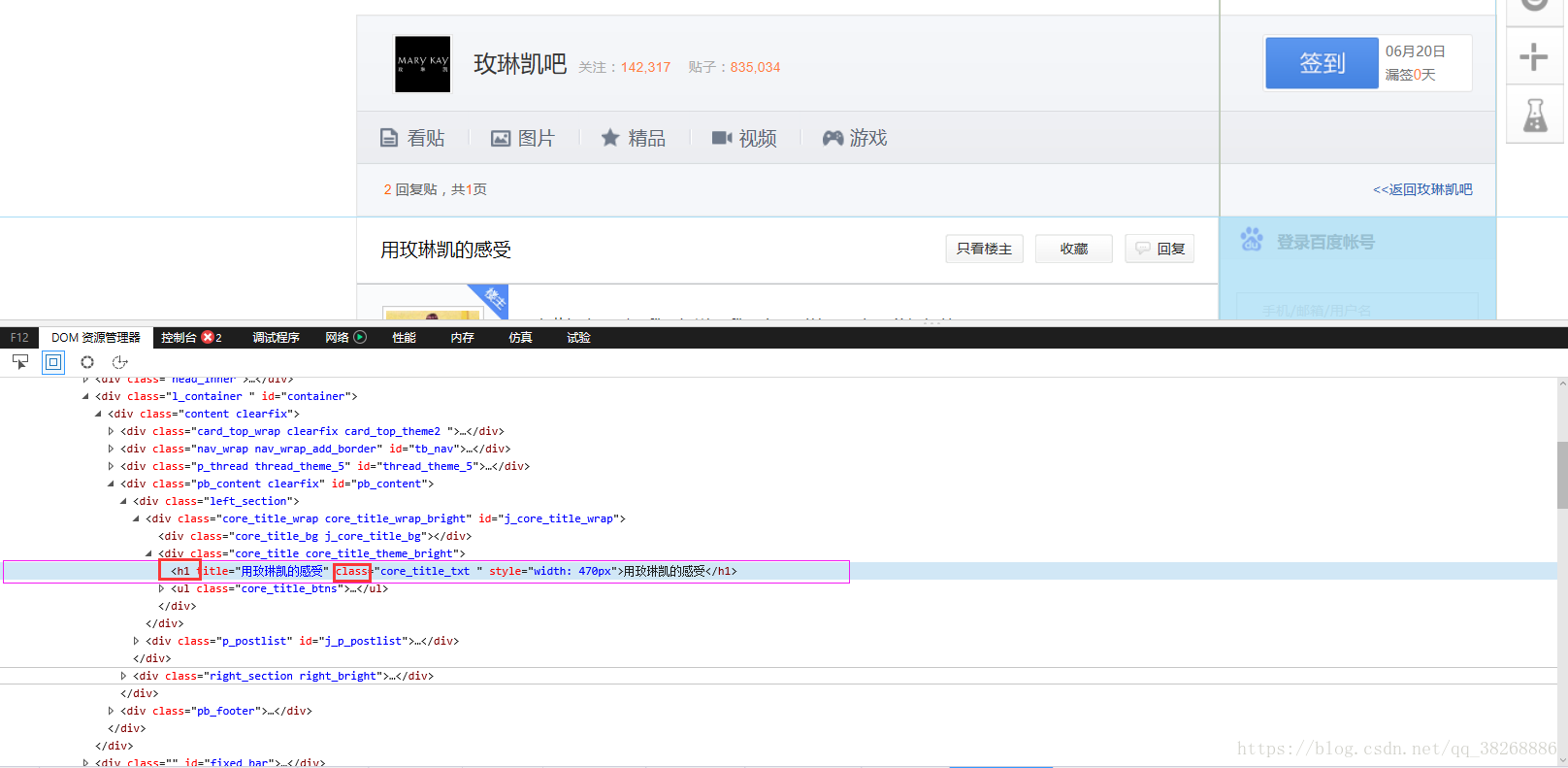Expand the nav_wrap div node

click(111, 449)
